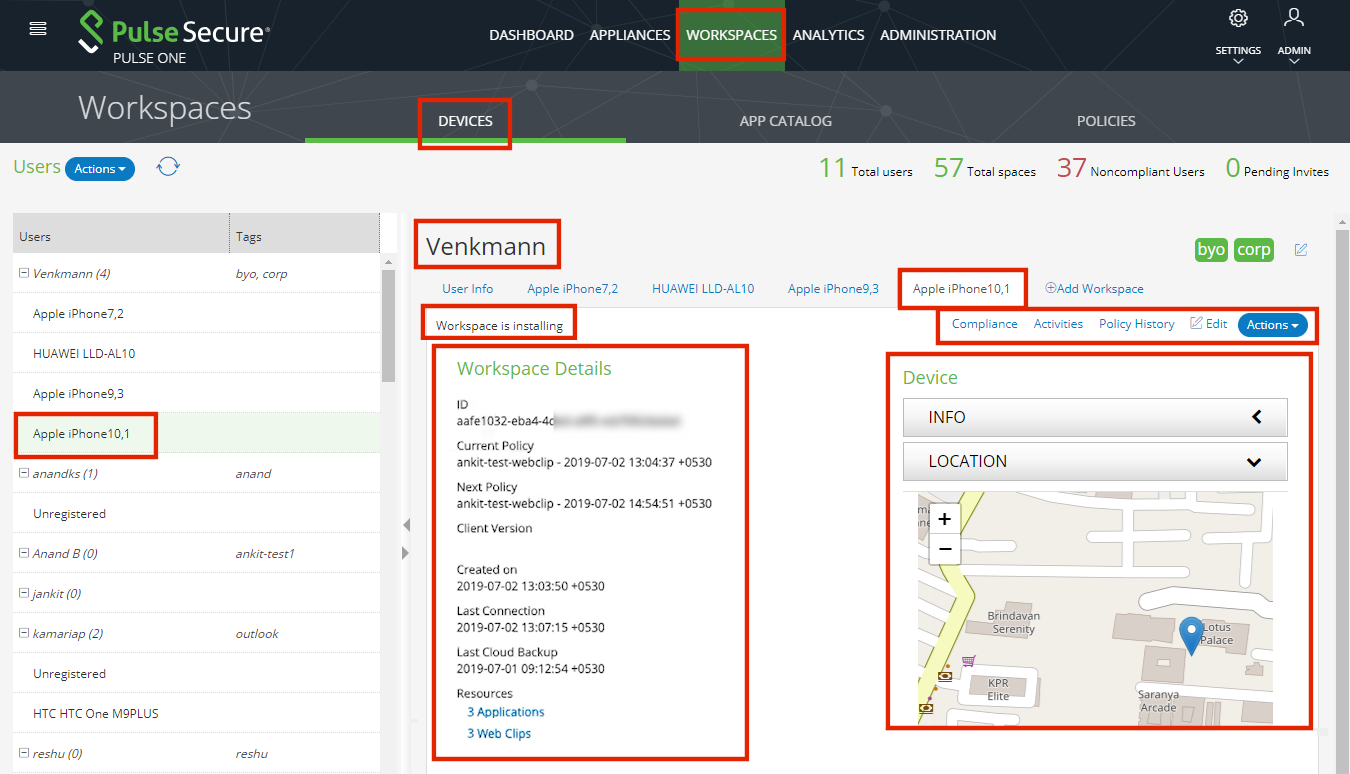
Task: Open the Compliance link
Action: (985, 324)
